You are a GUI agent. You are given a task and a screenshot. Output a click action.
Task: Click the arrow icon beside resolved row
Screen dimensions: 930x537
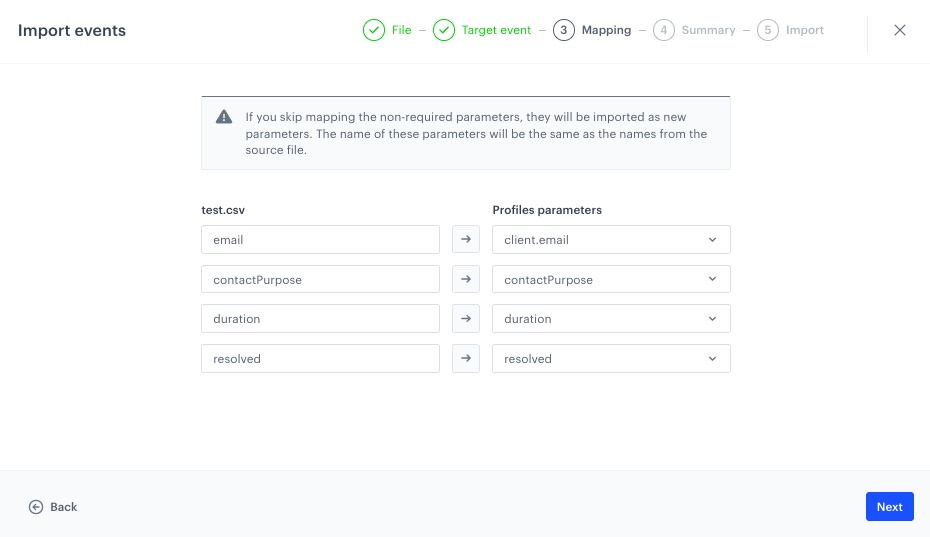[466, 359]
